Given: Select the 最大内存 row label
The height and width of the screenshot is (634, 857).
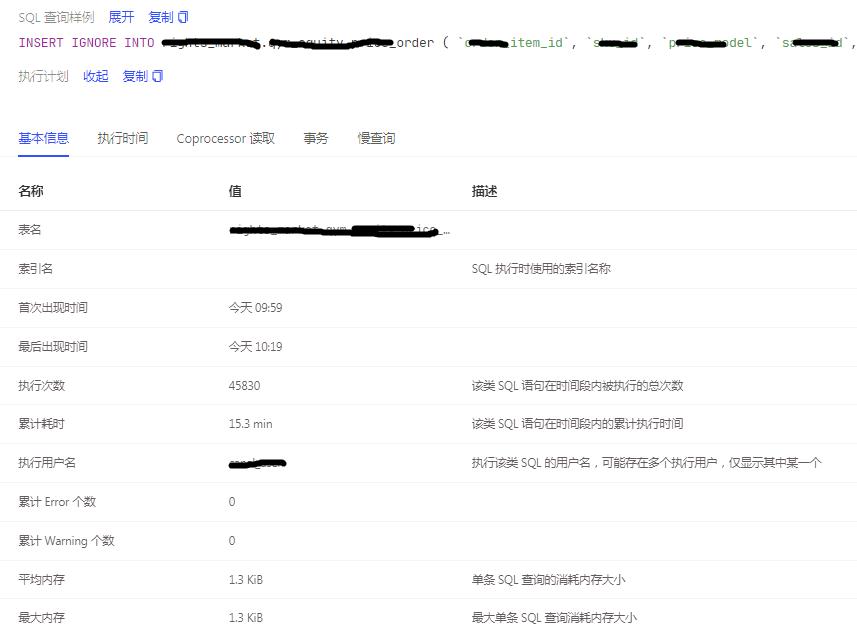Looking at the screenshot, I should 42,618.
